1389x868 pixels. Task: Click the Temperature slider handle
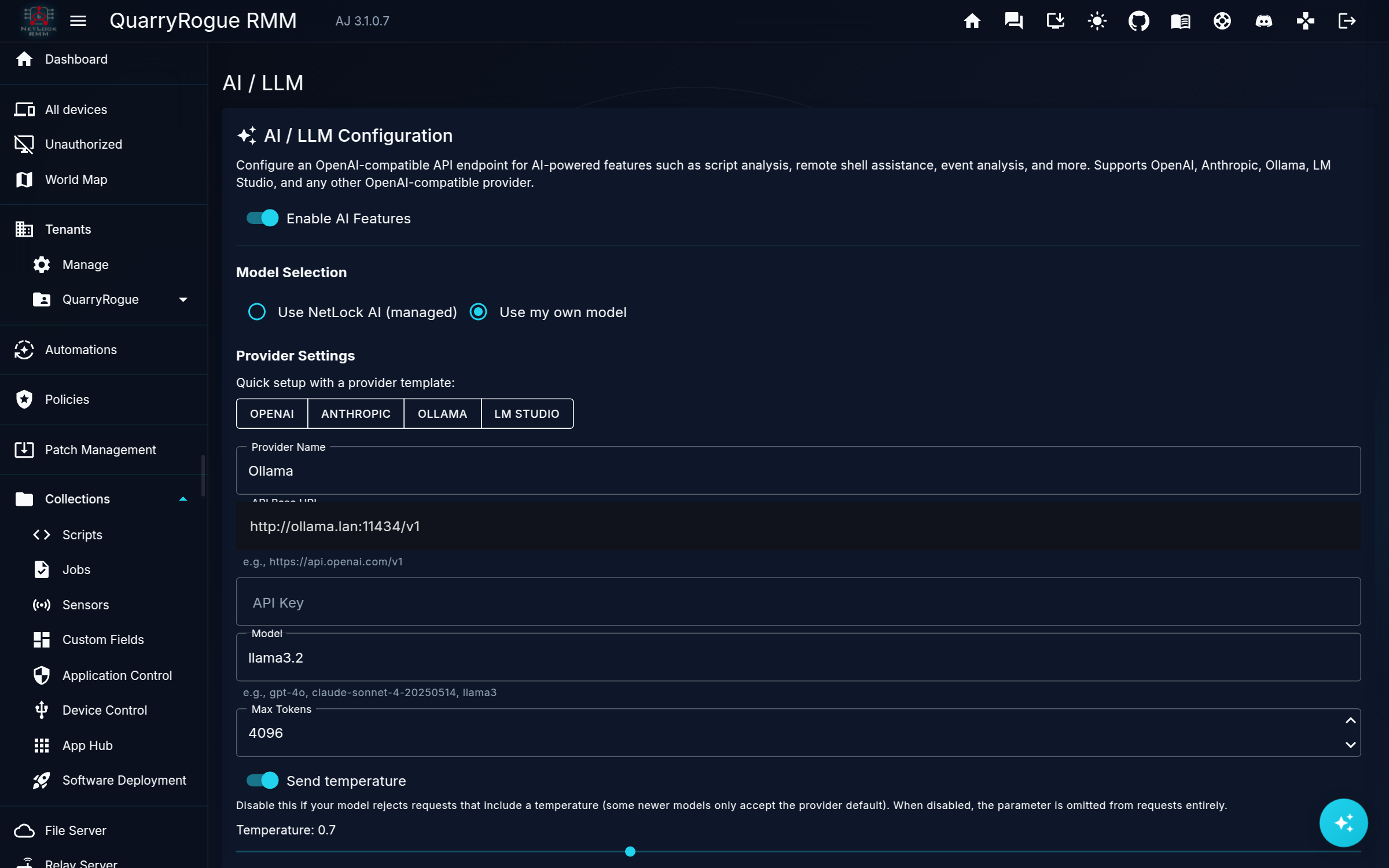point(630,851)
